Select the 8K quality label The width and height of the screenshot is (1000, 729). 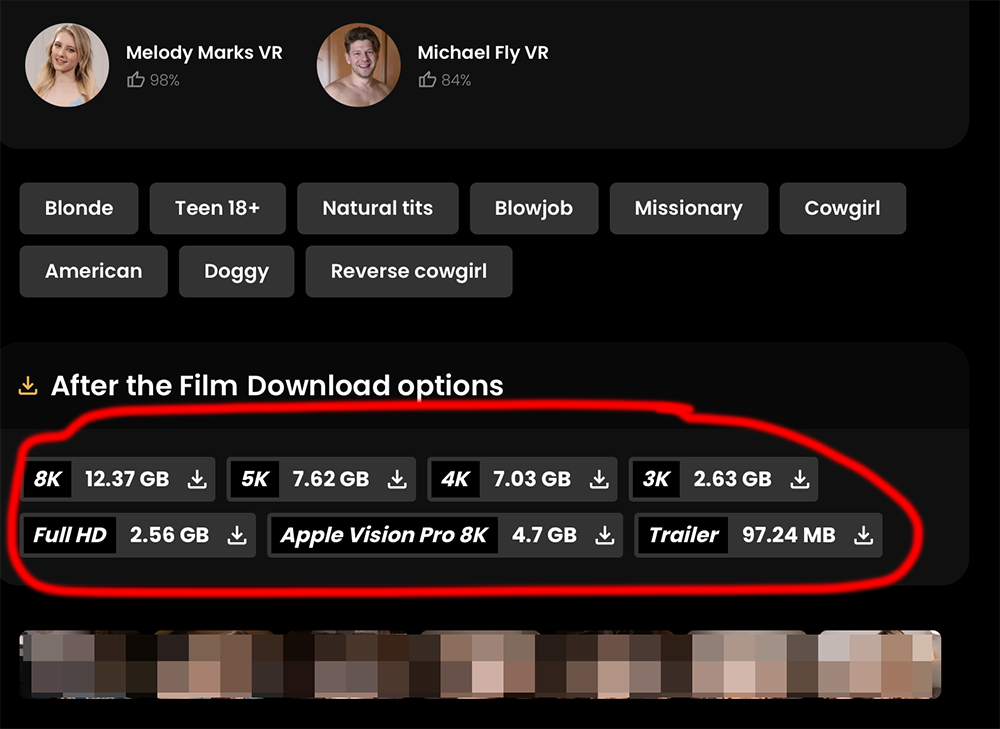click(48, 479)
